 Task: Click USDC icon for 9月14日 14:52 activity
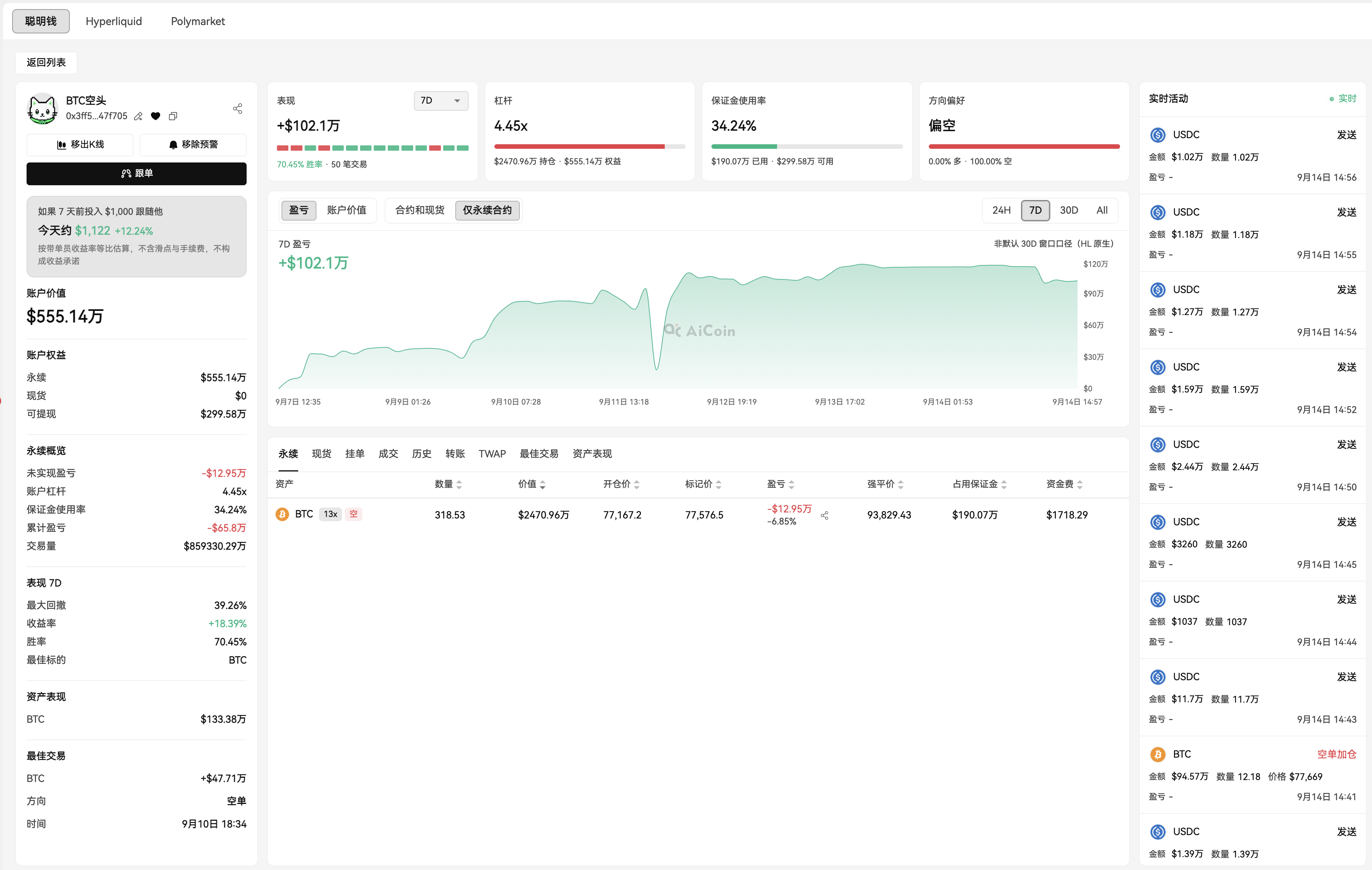[x=1158, y=367]
